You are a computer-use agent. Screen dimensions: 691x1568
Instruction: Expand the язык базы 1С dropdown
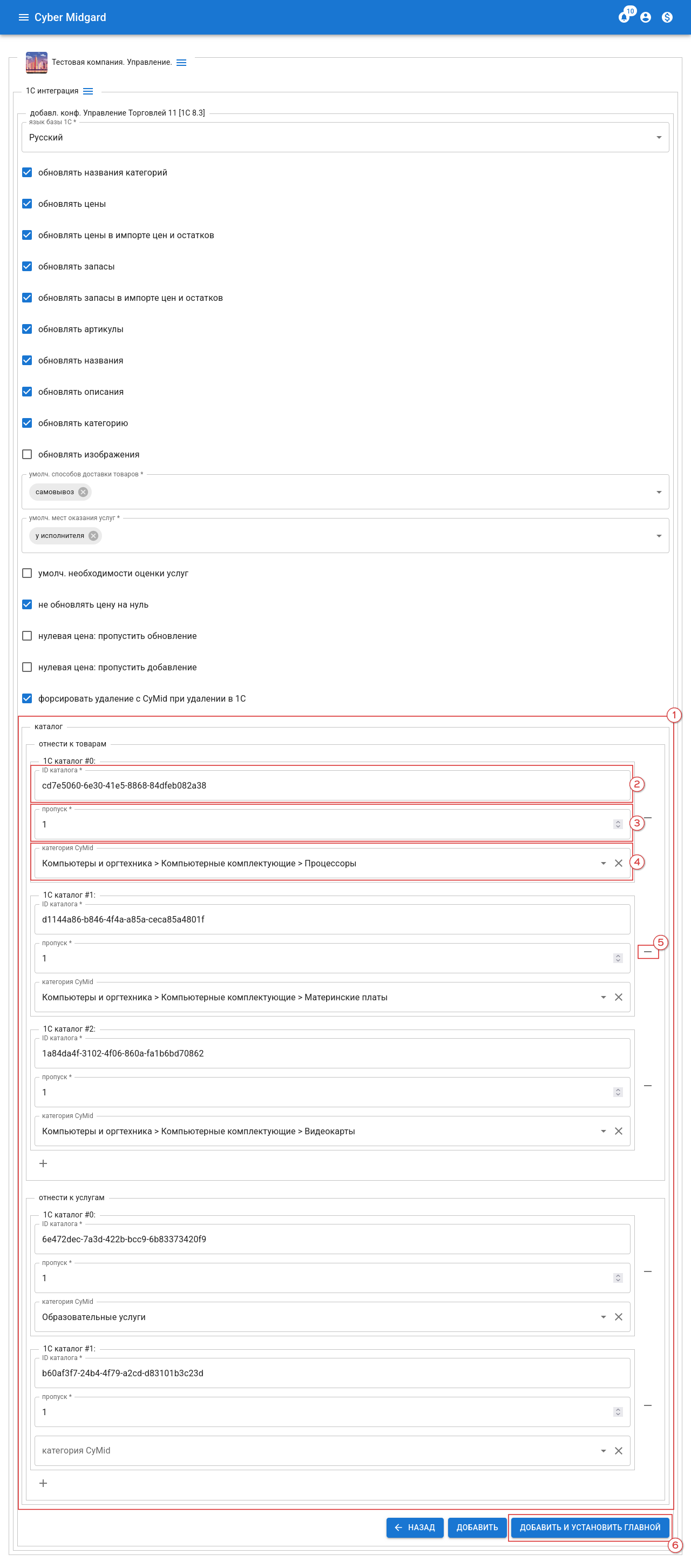(659, 138)
